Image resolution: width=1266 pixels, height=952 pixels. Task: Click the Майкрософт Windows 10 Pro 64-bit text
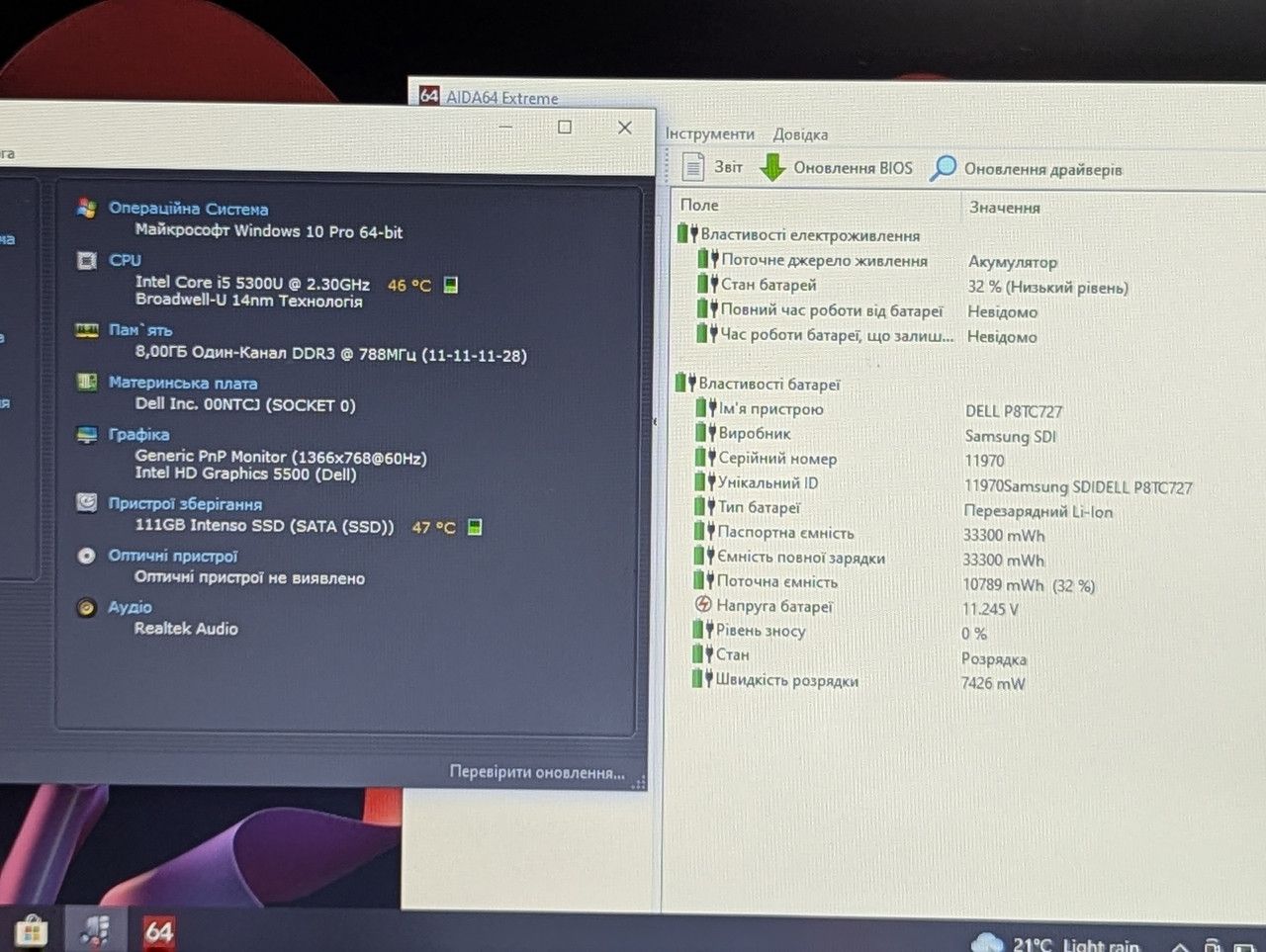click(269, 231)
